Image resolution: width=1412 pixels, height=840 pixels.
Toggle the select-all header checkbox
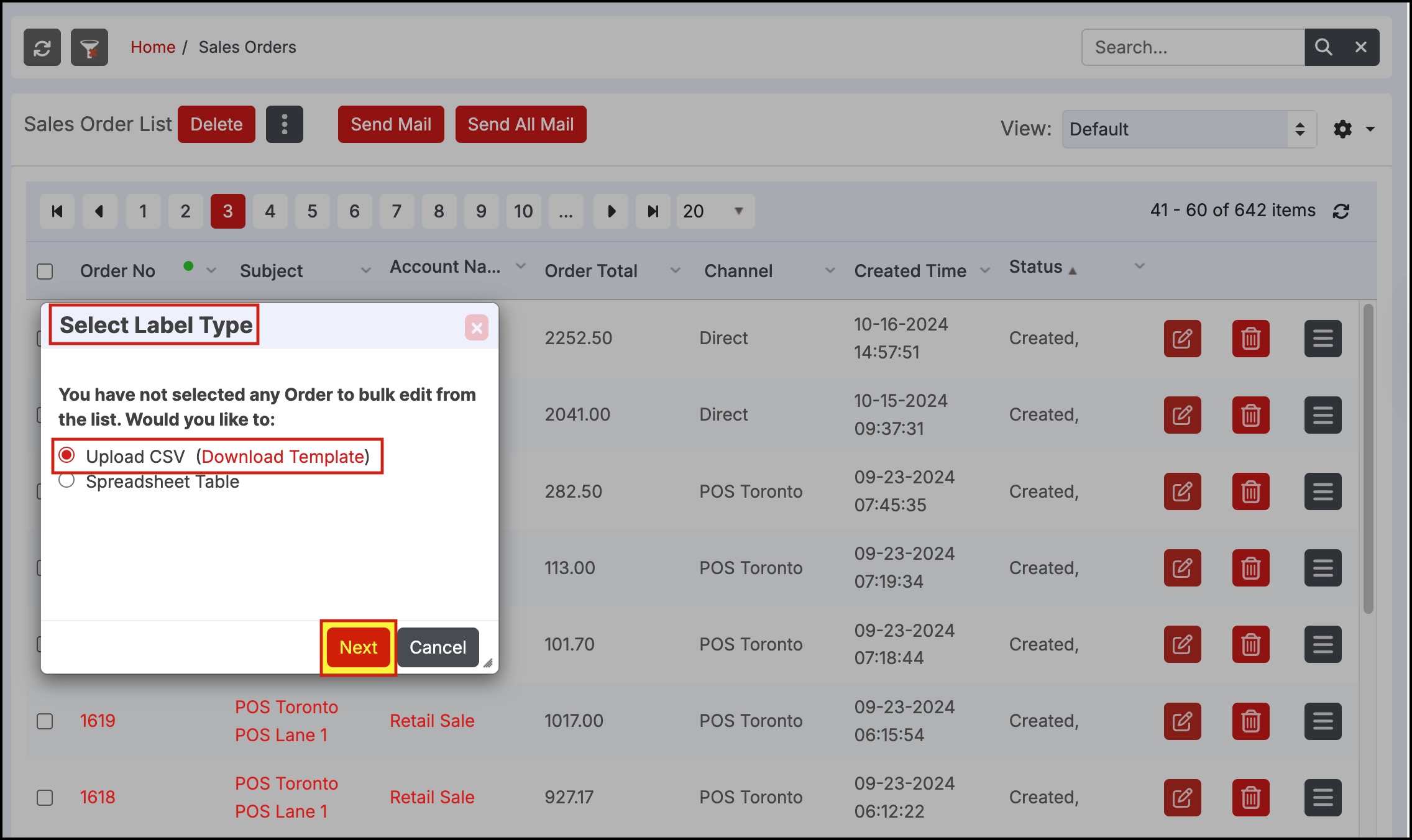pos(45,272)
